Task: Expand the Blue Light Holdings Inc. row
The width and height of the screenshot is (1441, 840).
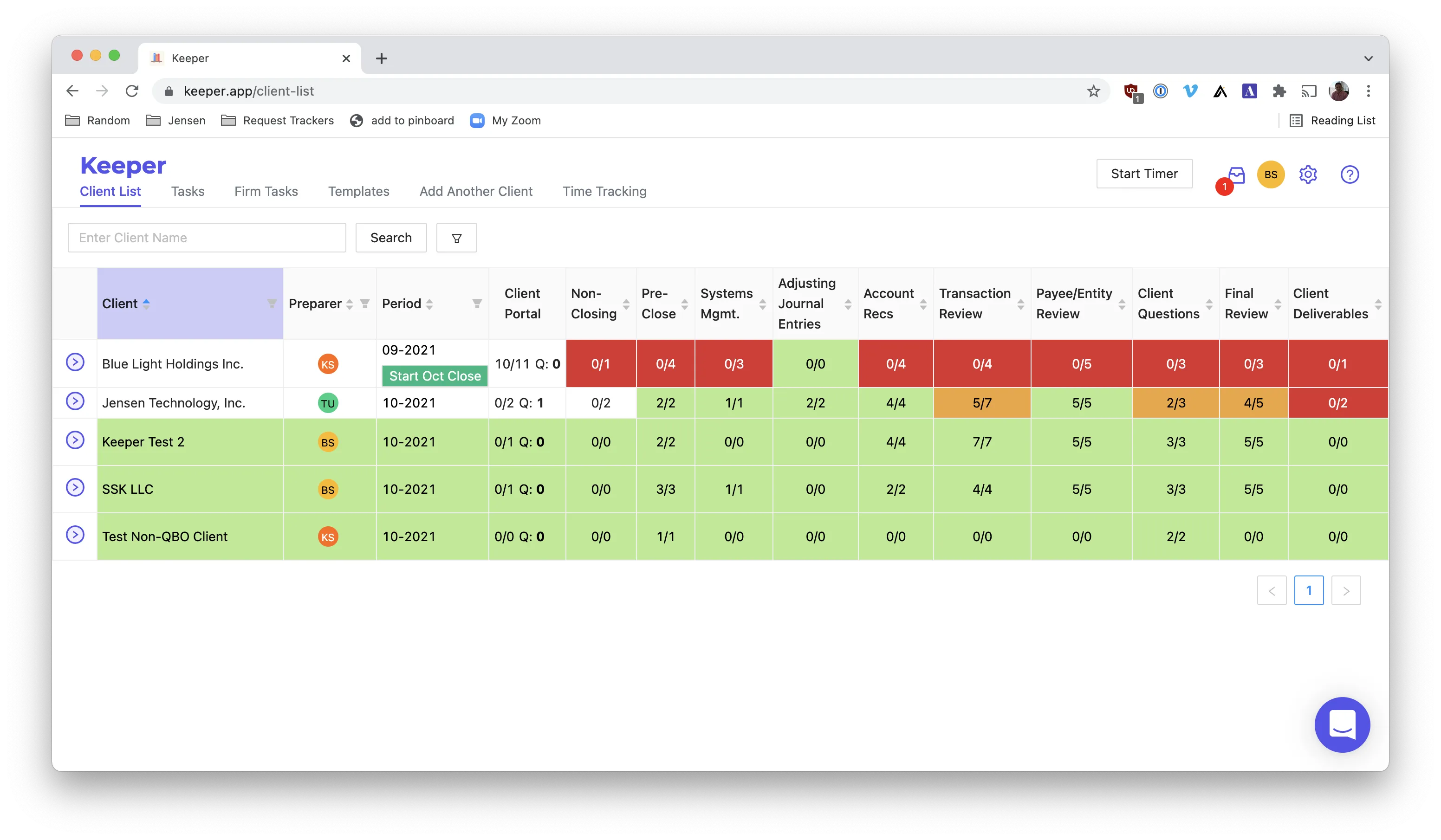Action: tap(75, 362)
